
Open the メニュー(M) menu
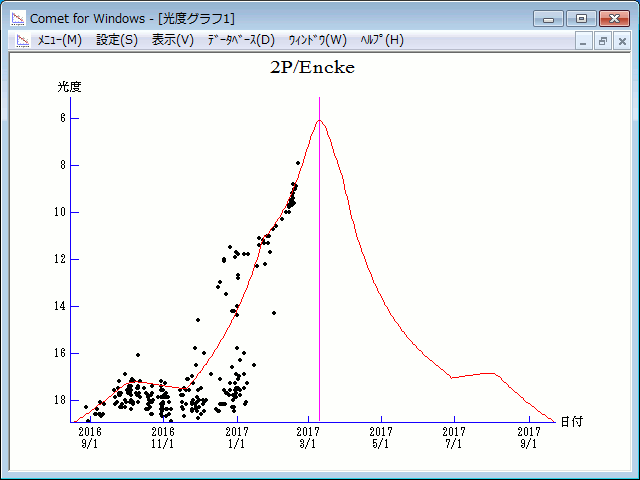click(60, 40)
